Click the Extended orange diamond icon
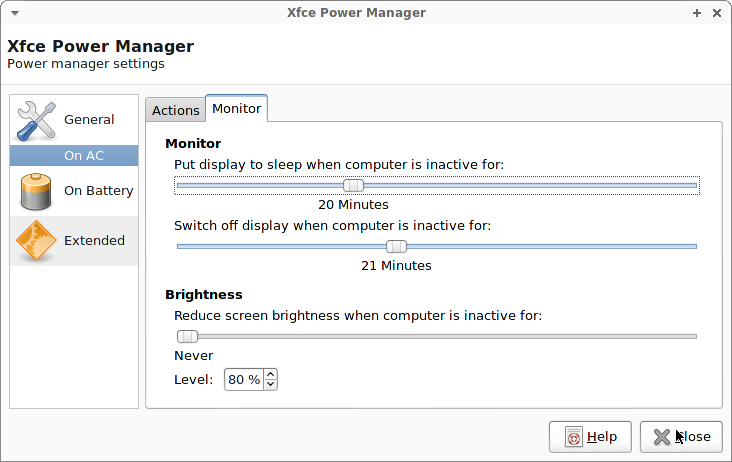 36,241
